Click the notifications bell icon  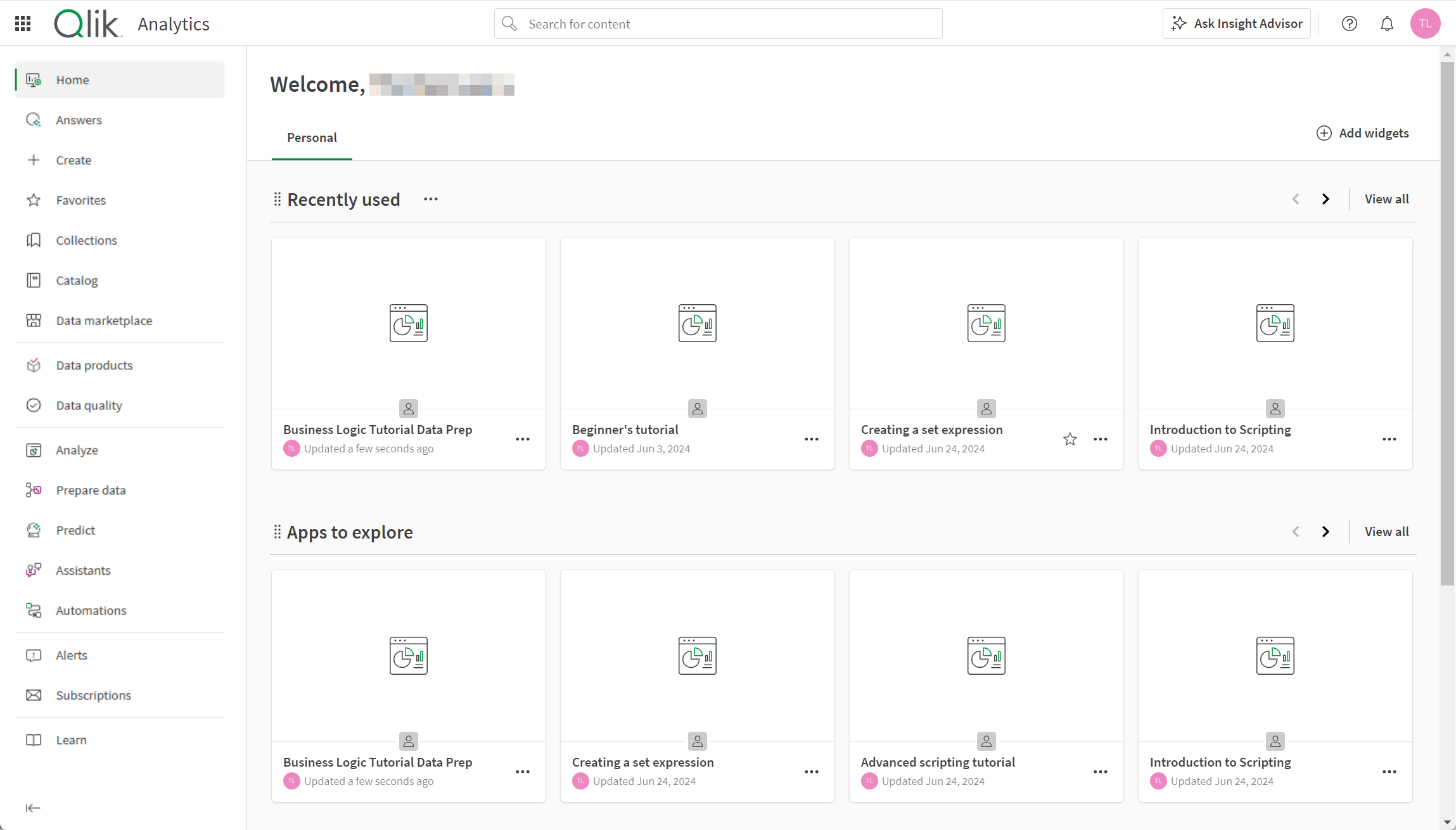(1387, 23)
